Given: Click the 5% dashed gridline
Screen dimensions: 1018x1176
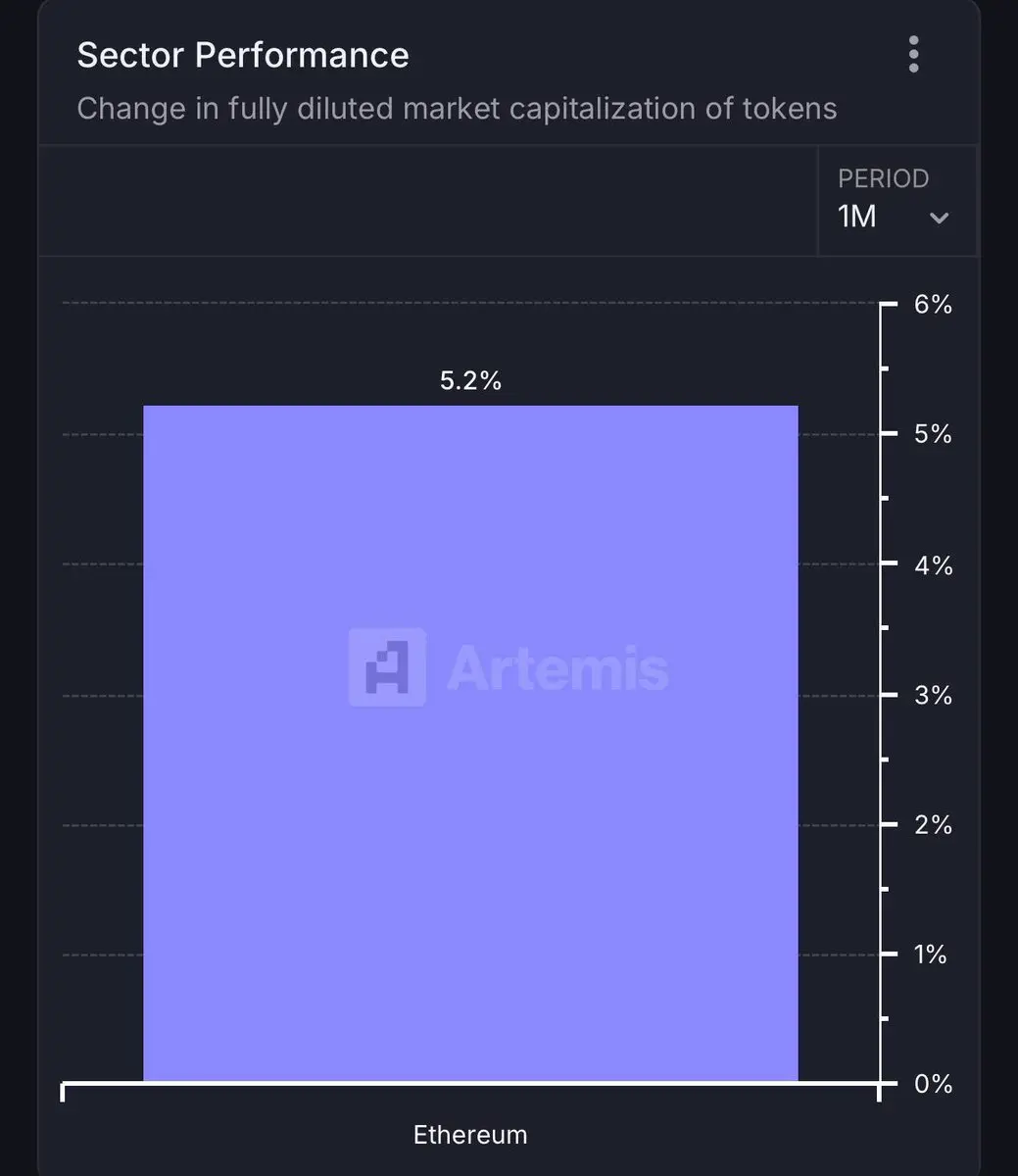Looking at the screenshot, I should click(103, 433).
